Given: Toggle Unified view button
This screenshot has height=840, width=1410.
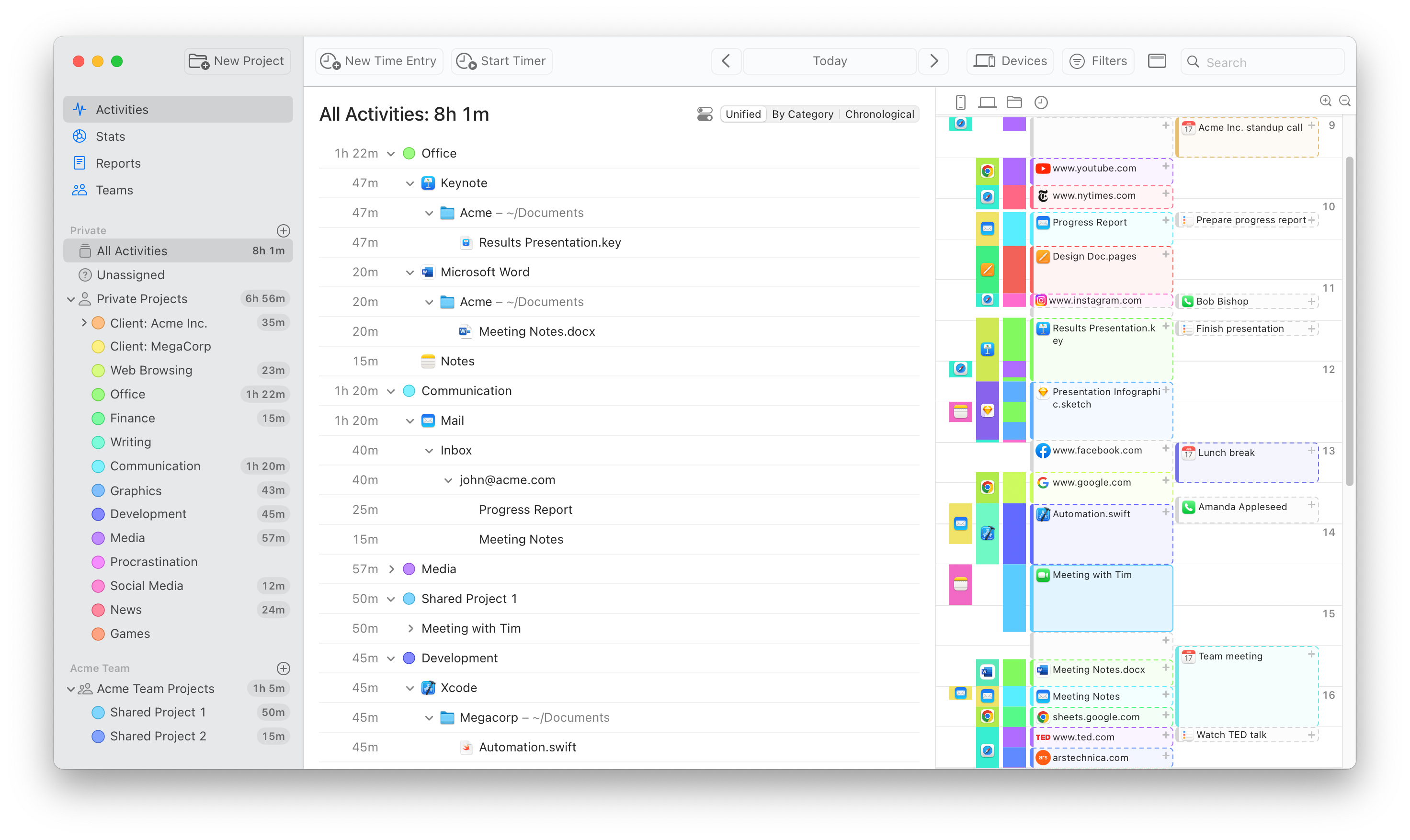Looking at the screenshot, I should [742, 113].
